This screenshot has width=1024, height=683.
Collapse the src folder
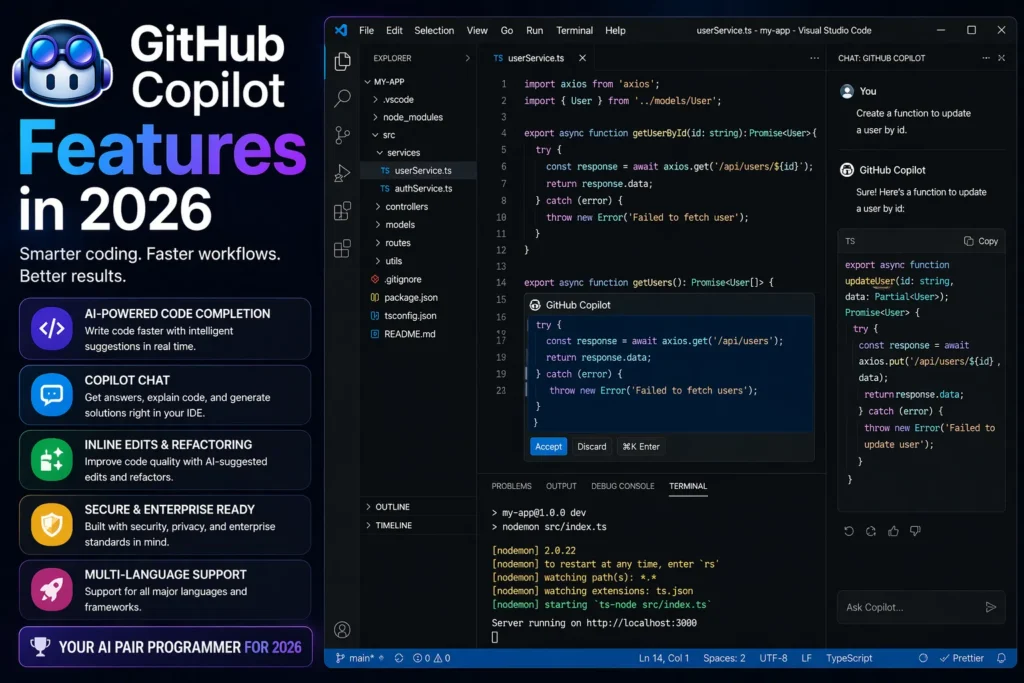376,135
